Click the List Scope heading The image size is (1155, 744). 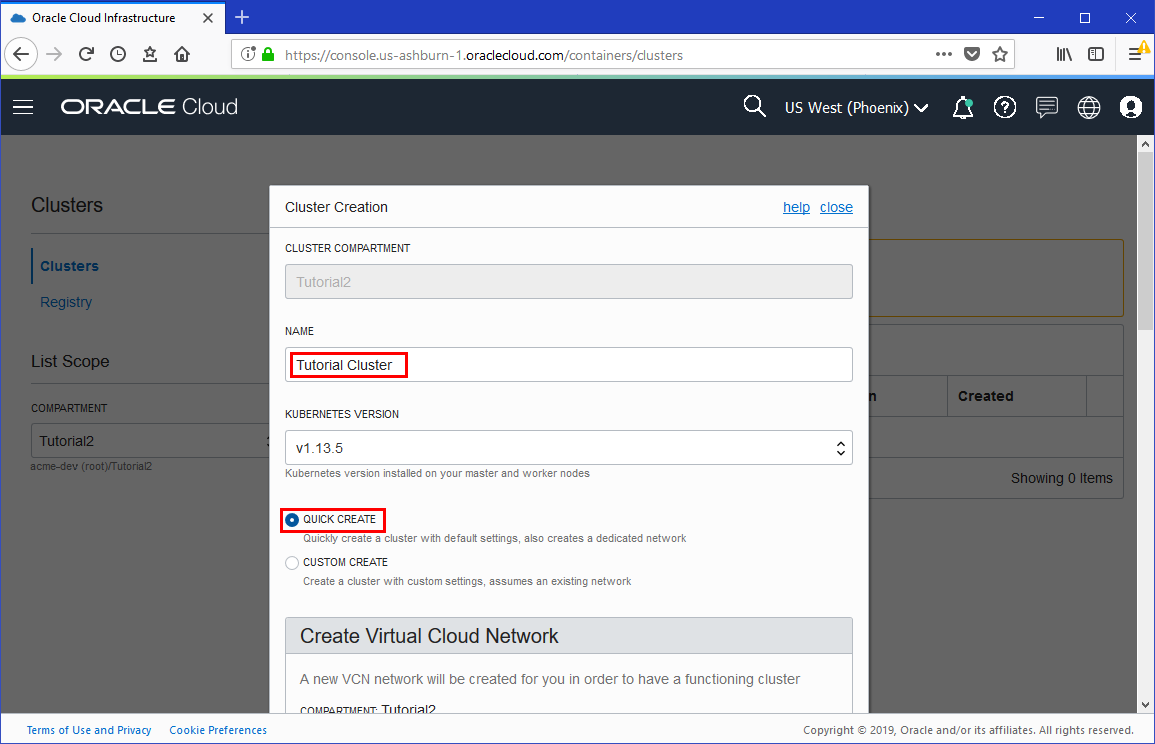coord(70,361)
